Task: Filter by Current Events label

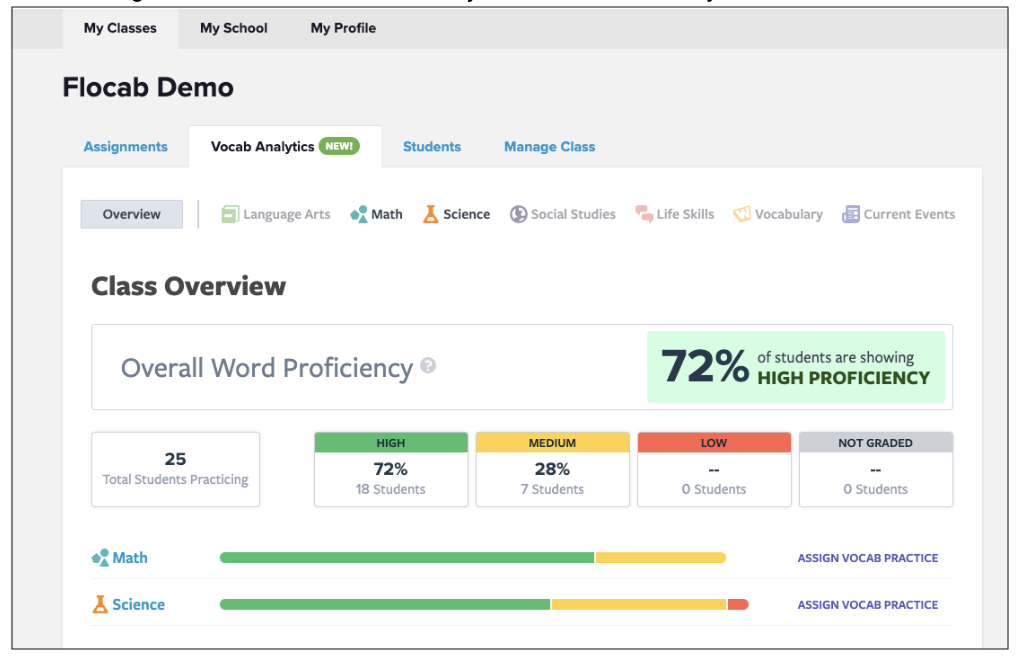Action: tap(909, 214)
